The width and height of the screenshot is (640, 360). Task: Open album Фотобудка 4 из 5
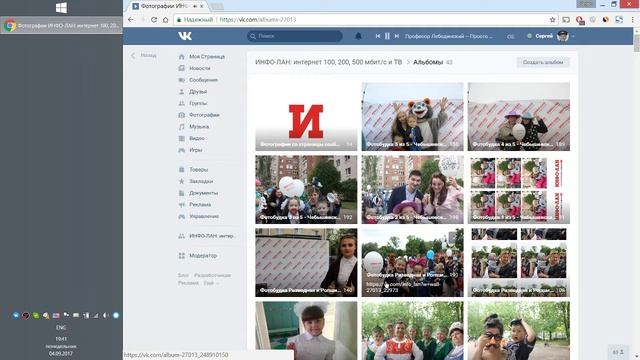click(x=519, y=117)
